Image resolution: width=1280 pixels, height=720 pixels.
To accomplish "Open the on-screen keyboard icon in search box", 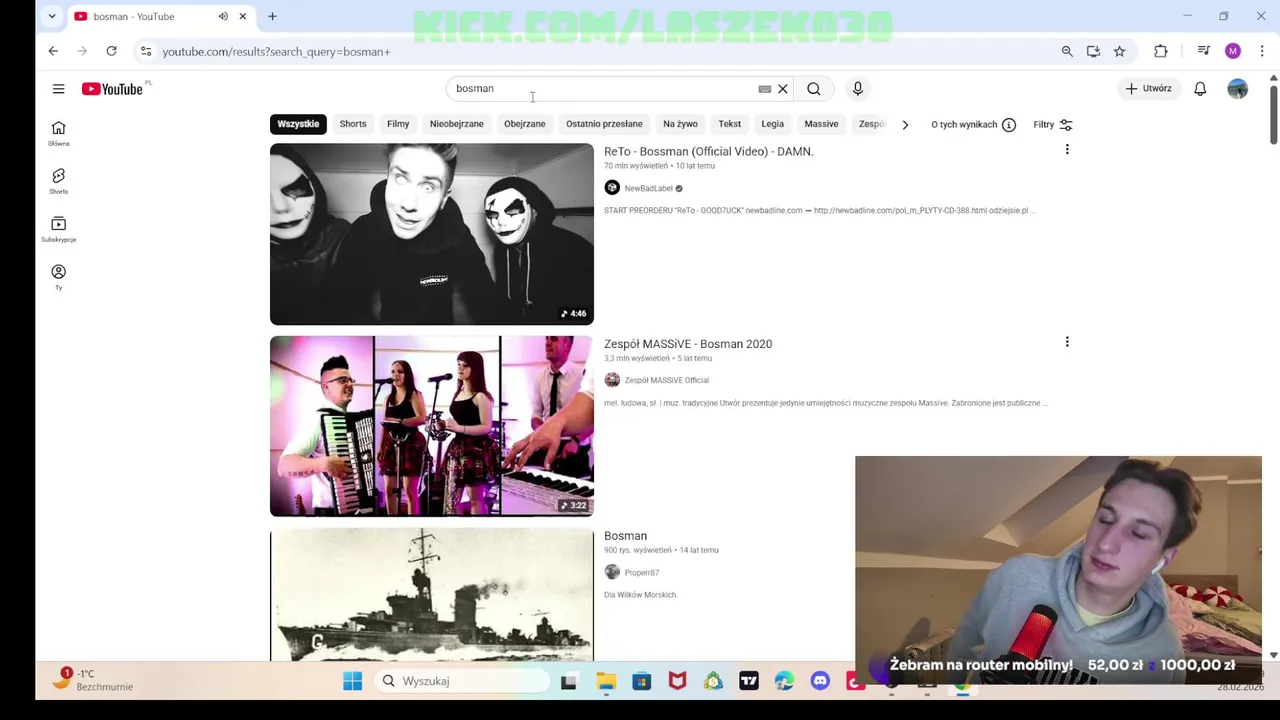I will point(764,89).
